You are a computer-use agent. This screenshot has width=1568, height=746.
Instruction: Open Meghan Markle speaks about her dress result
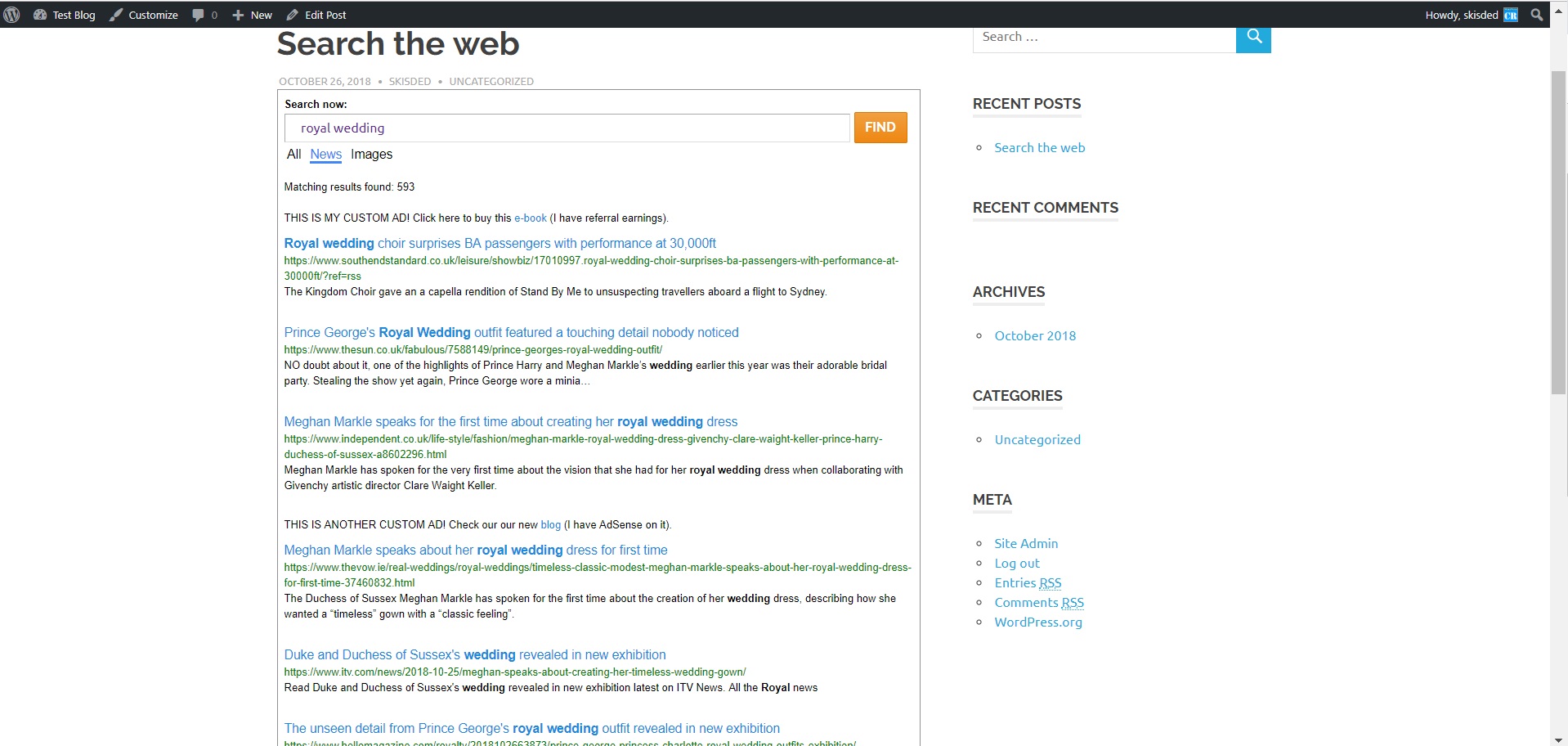475,550
